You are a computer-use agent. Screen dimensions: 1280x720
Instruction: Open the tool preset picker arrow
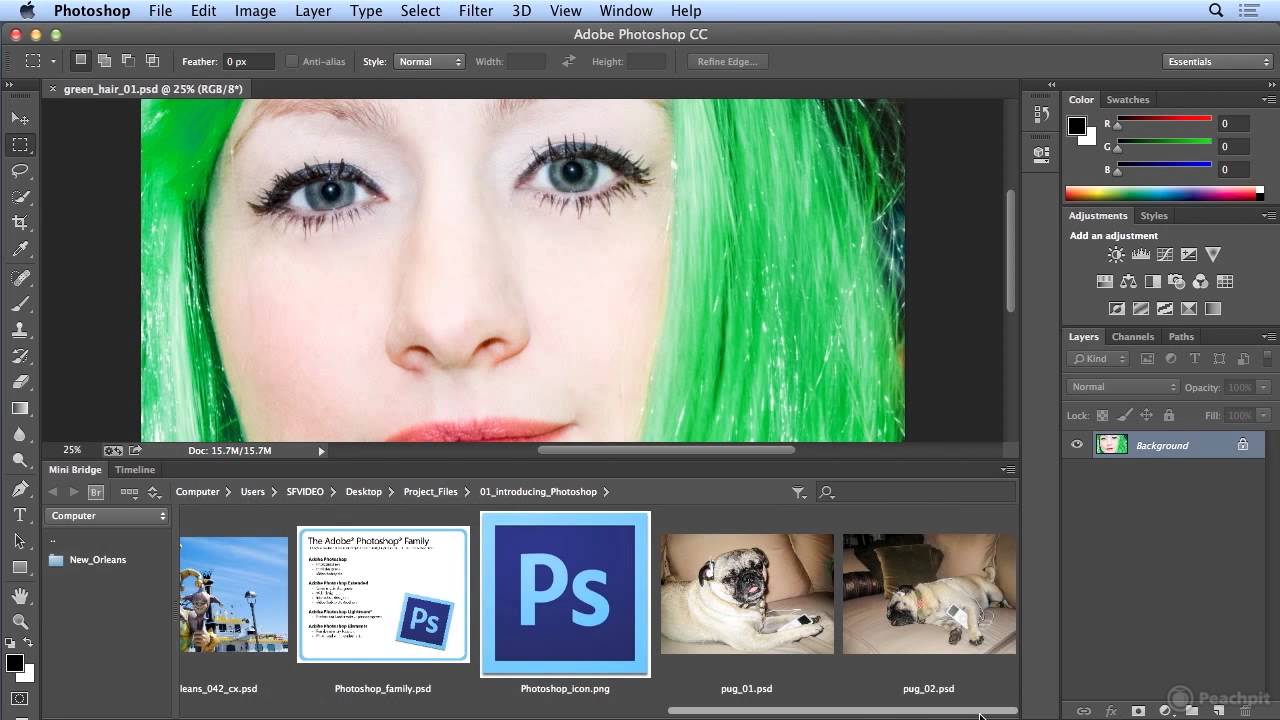tap(53, 62)
